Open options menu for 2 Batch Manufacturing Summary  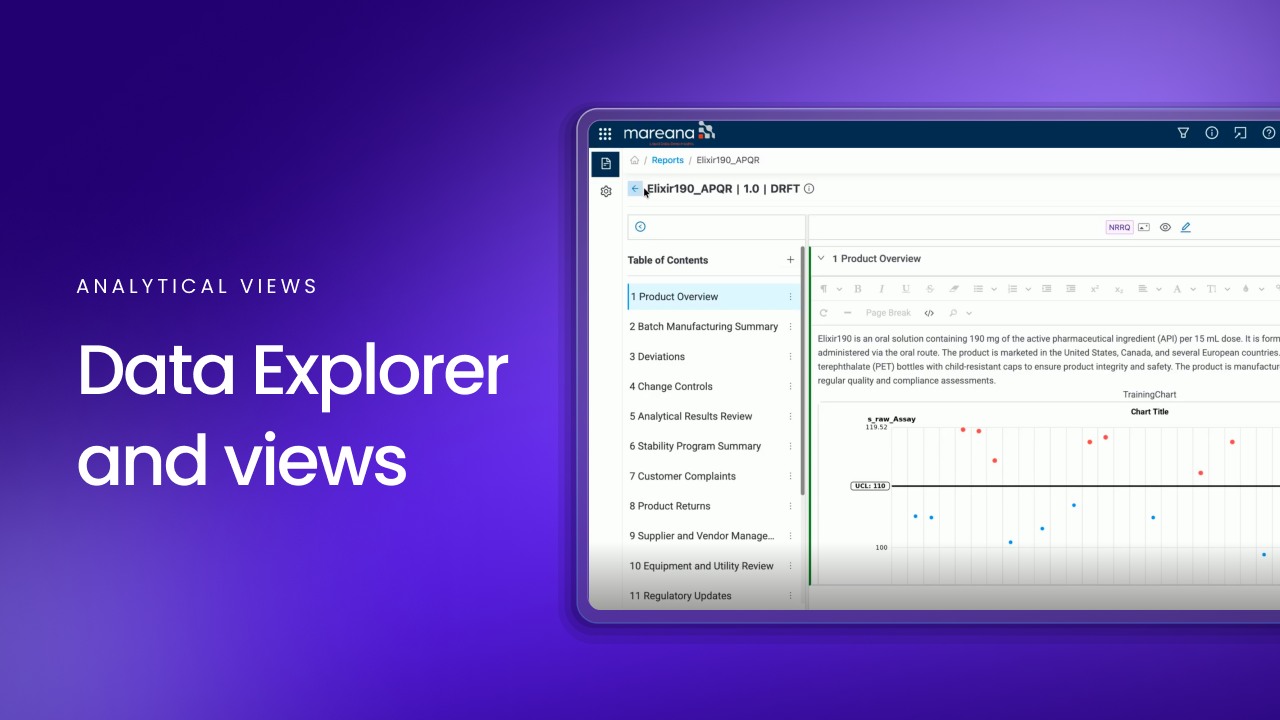790,327
